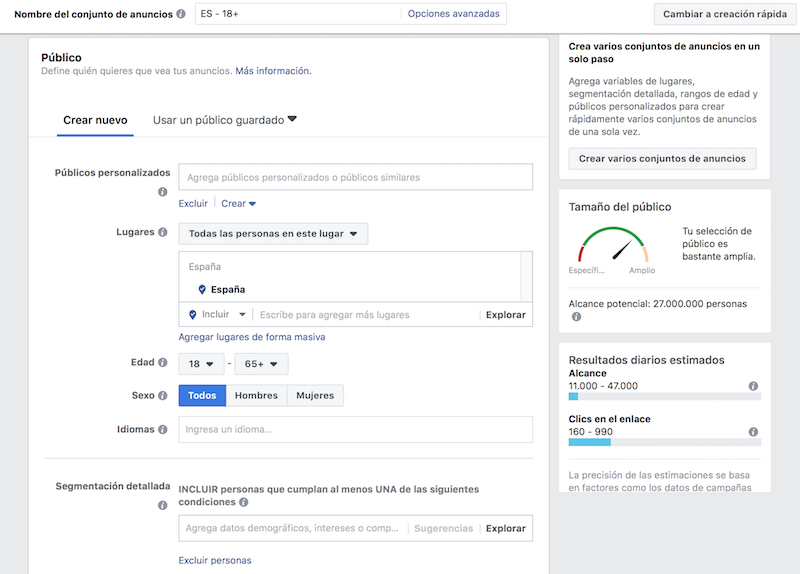This screenshot has height=574, width=800.
Task: Click Explorar in detailed targeting field
Action: [505, 528]
